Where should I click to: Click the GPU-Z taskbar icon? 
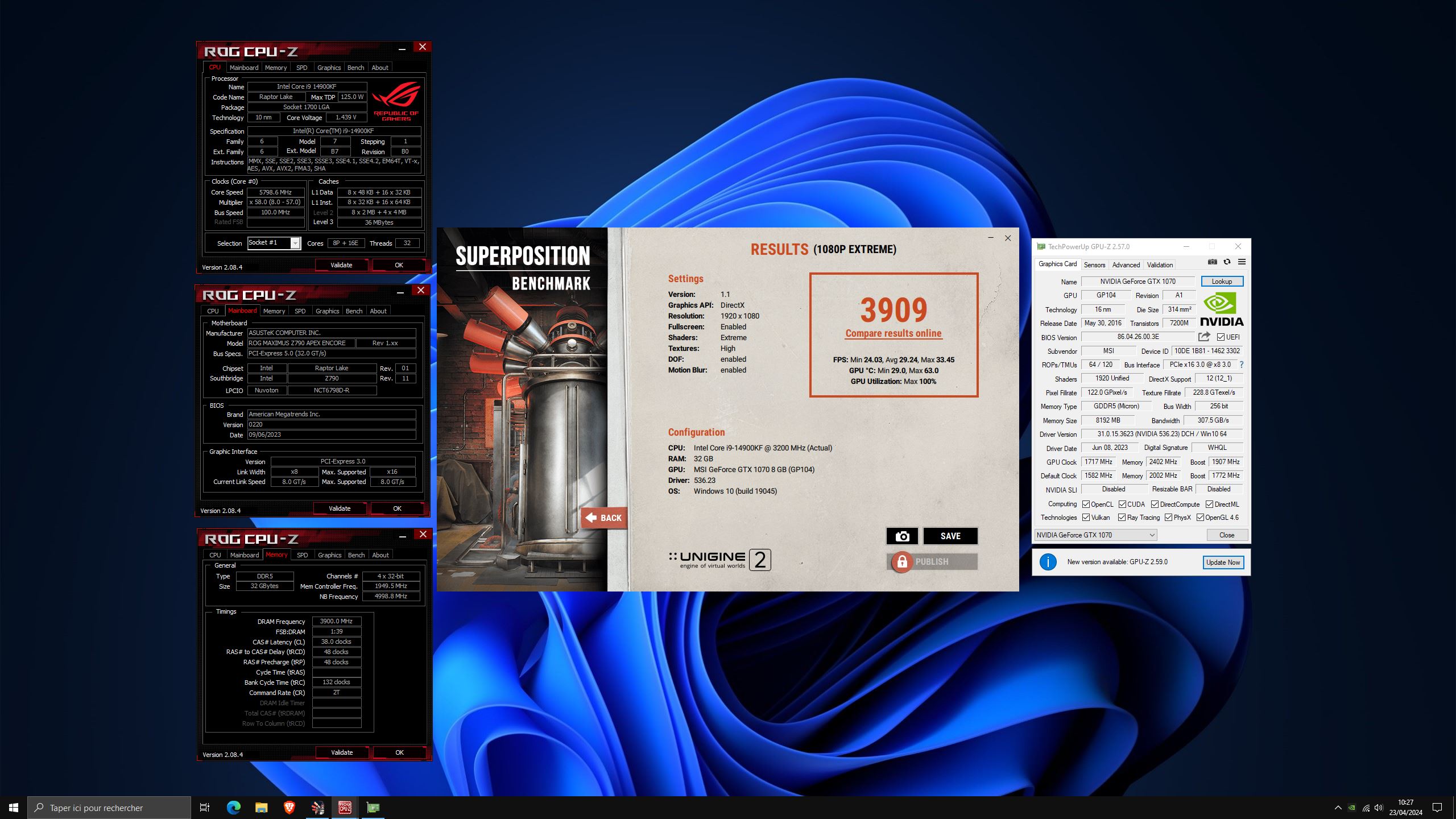point(373,808)
